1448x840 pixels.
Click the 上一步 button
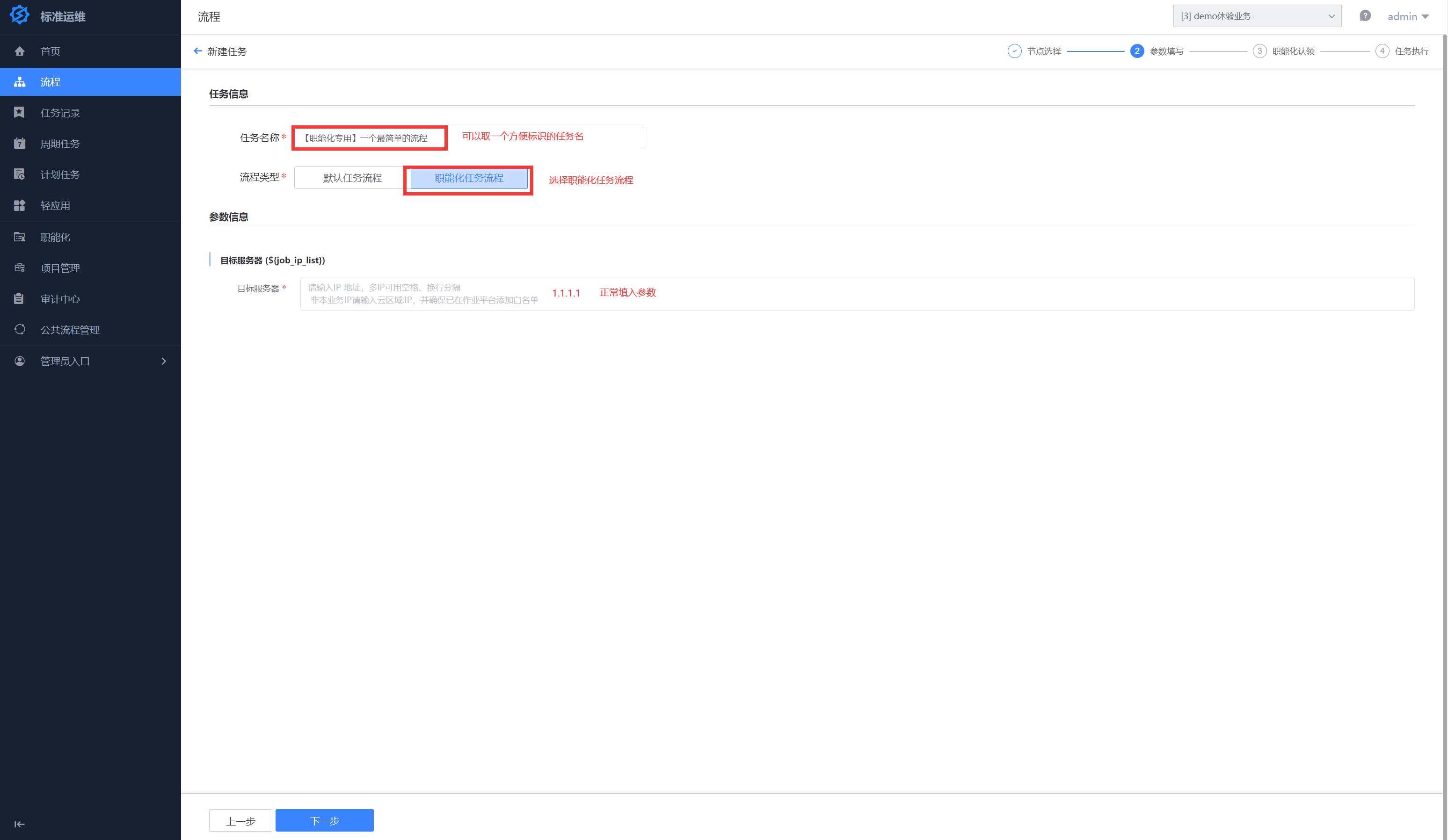240,820
